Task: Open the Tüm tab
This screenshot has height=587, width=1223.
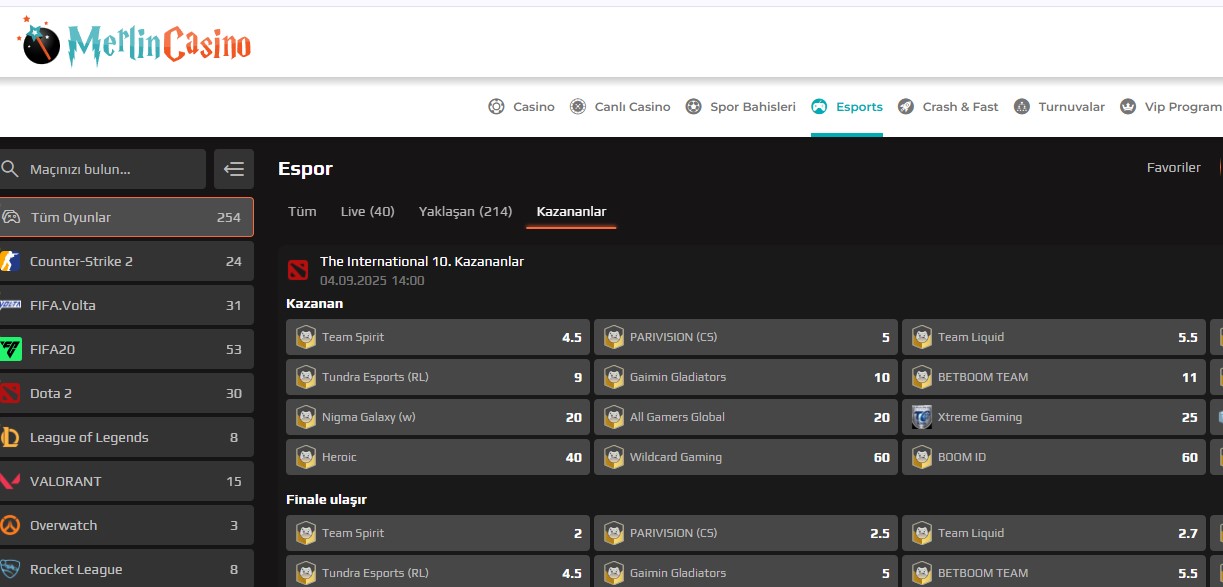Action: click(302, 211)
